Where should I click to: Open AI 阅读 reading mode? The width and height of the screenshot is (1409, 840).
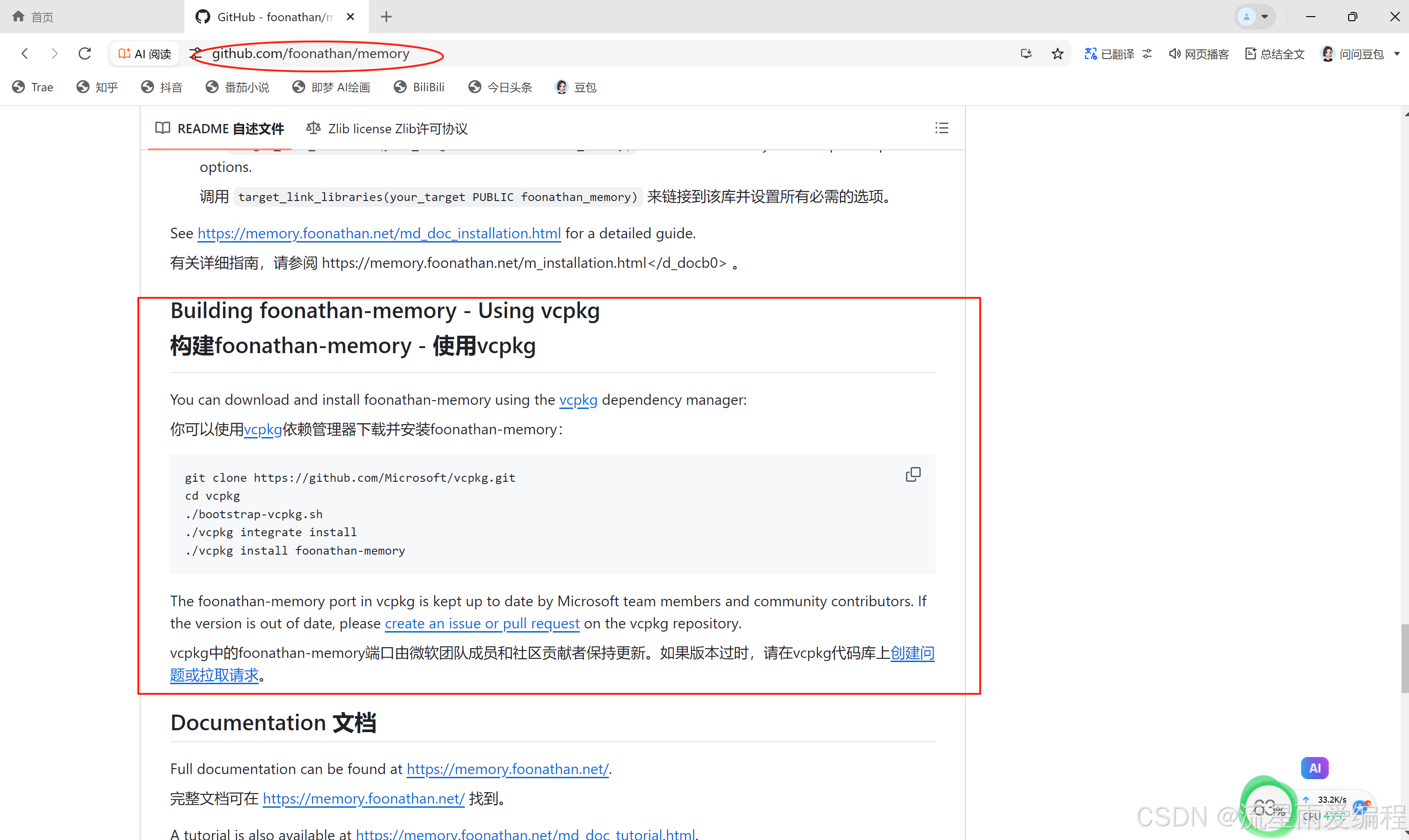[x=145, y=54]
